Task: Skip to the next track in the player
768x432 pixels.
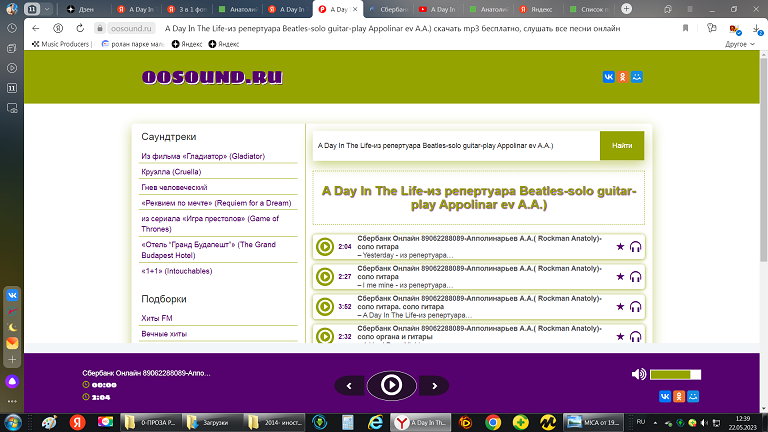Action: click(434, 386)
